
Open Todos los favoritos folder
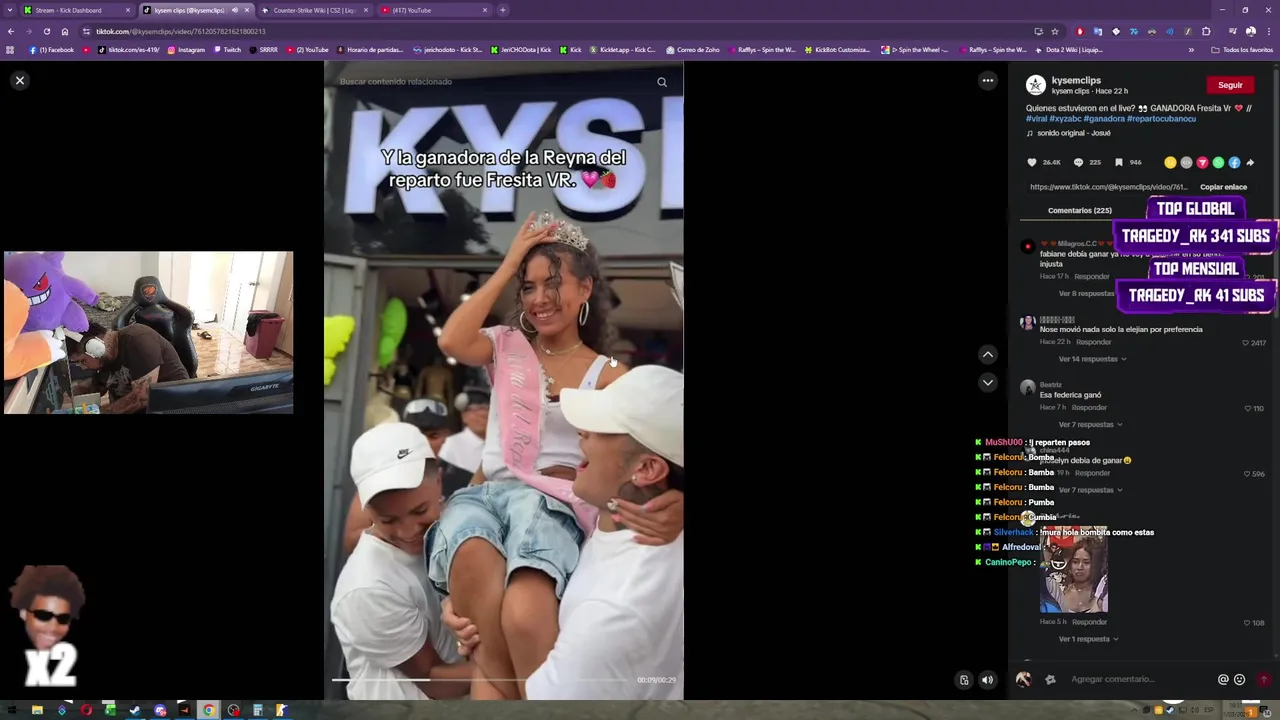(1242, 49)
